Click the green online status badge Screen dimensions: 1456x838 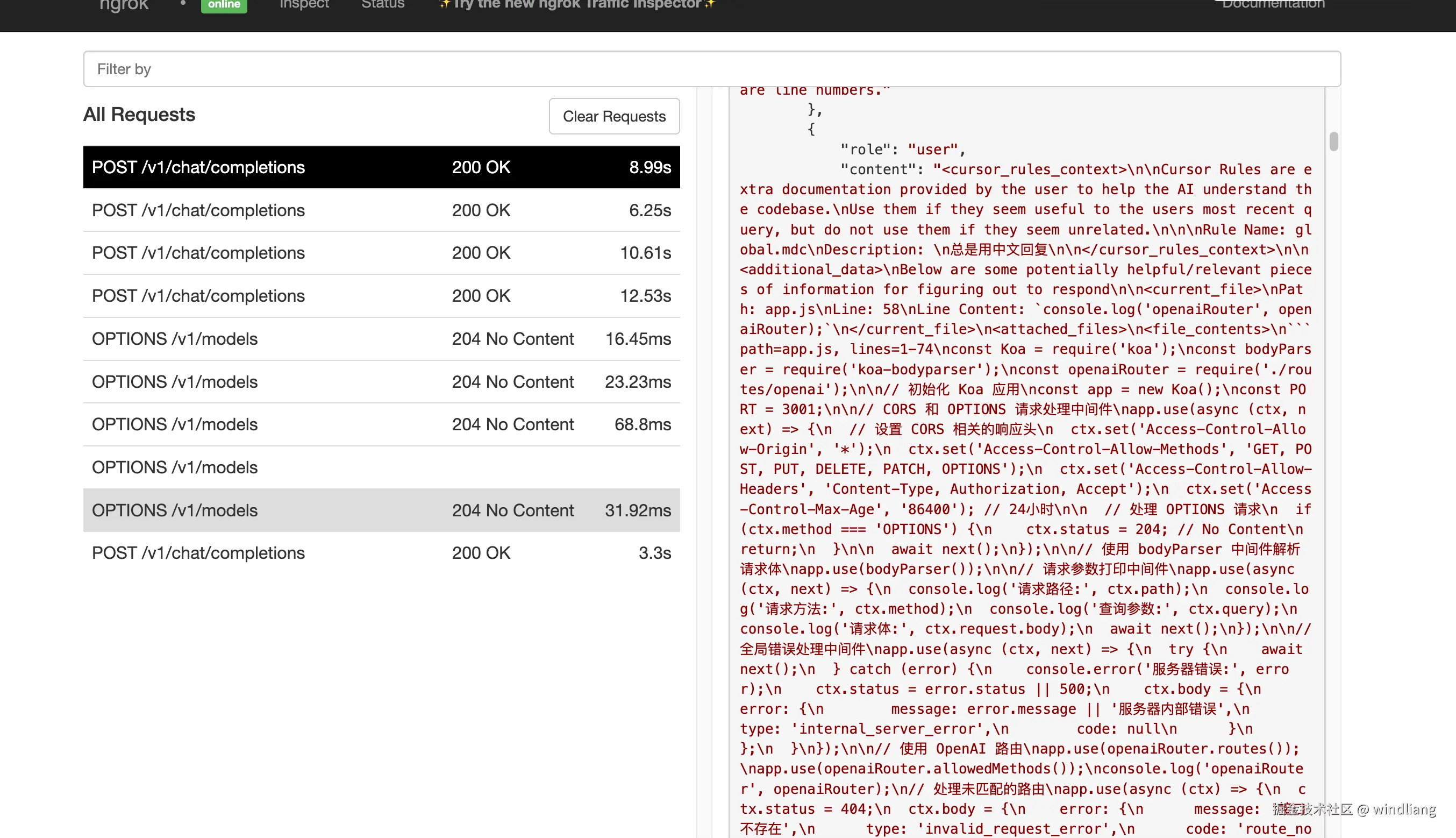pyautogui.click(x=224, y=6)
